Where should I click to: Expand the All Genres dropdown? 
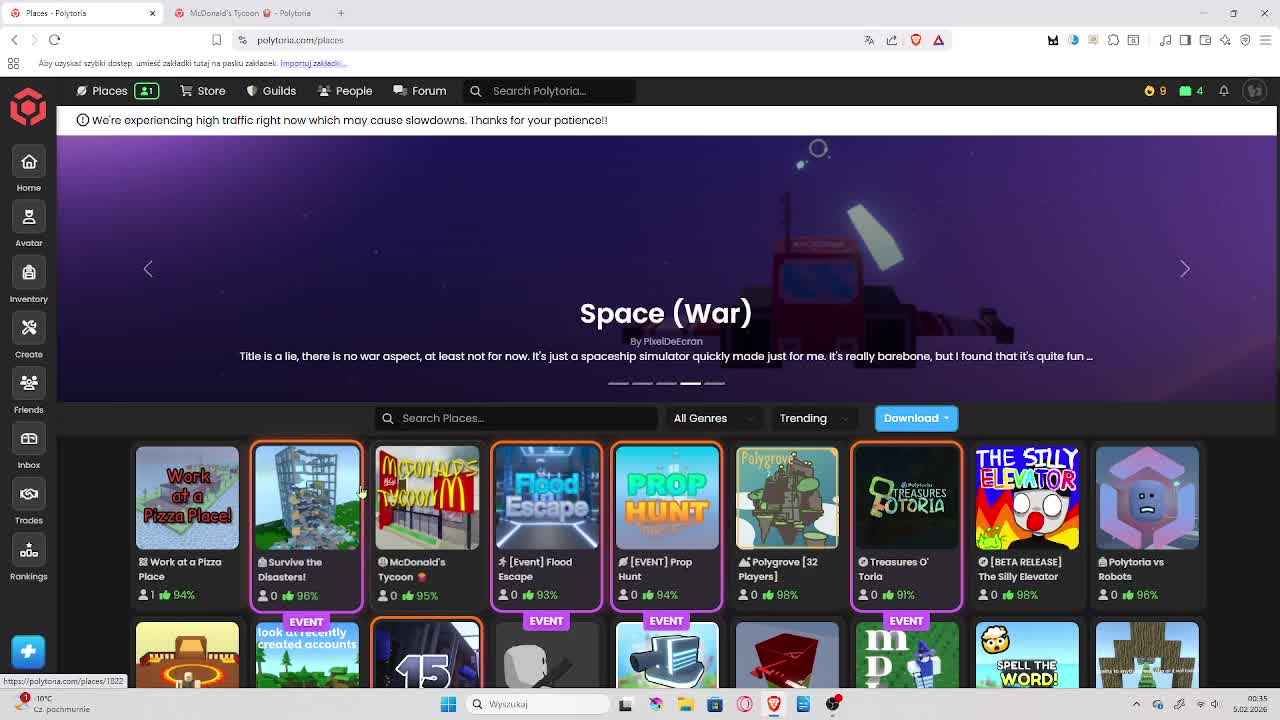click(708, 418)
